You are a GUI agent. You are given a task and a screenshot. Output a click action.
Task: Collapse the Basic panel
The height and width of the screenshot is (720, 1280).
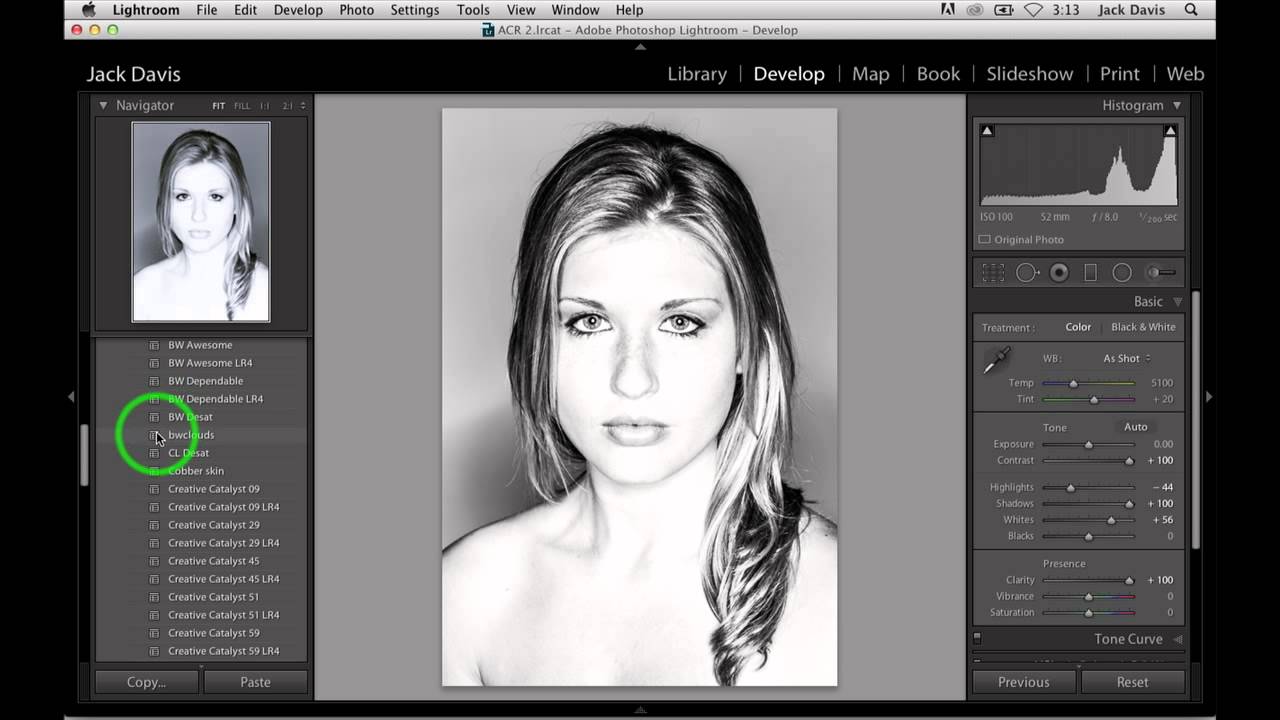pos(1177,302)
